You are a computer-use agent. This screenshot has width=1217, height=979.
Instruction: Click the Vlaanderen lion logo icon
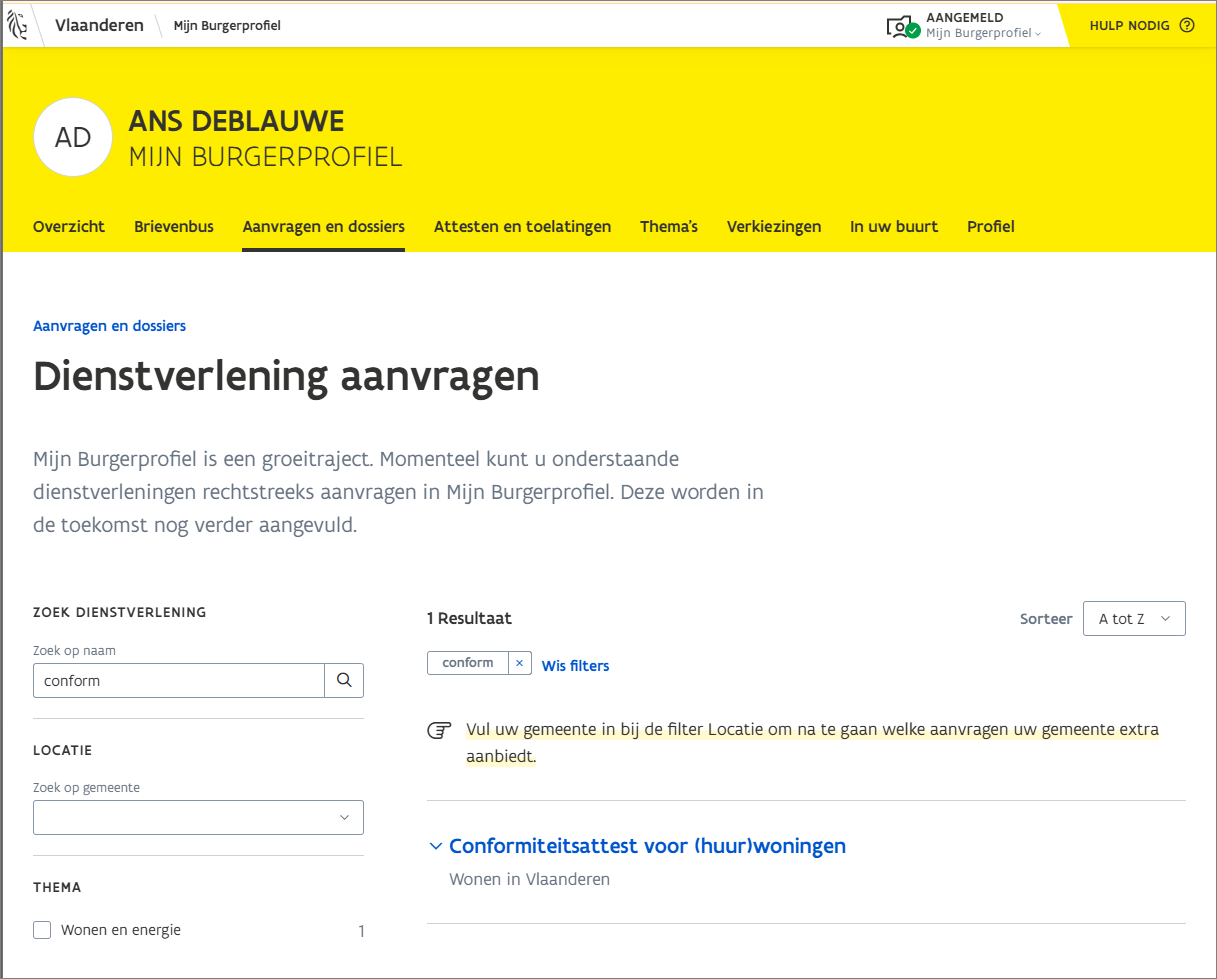click(18, 25)
